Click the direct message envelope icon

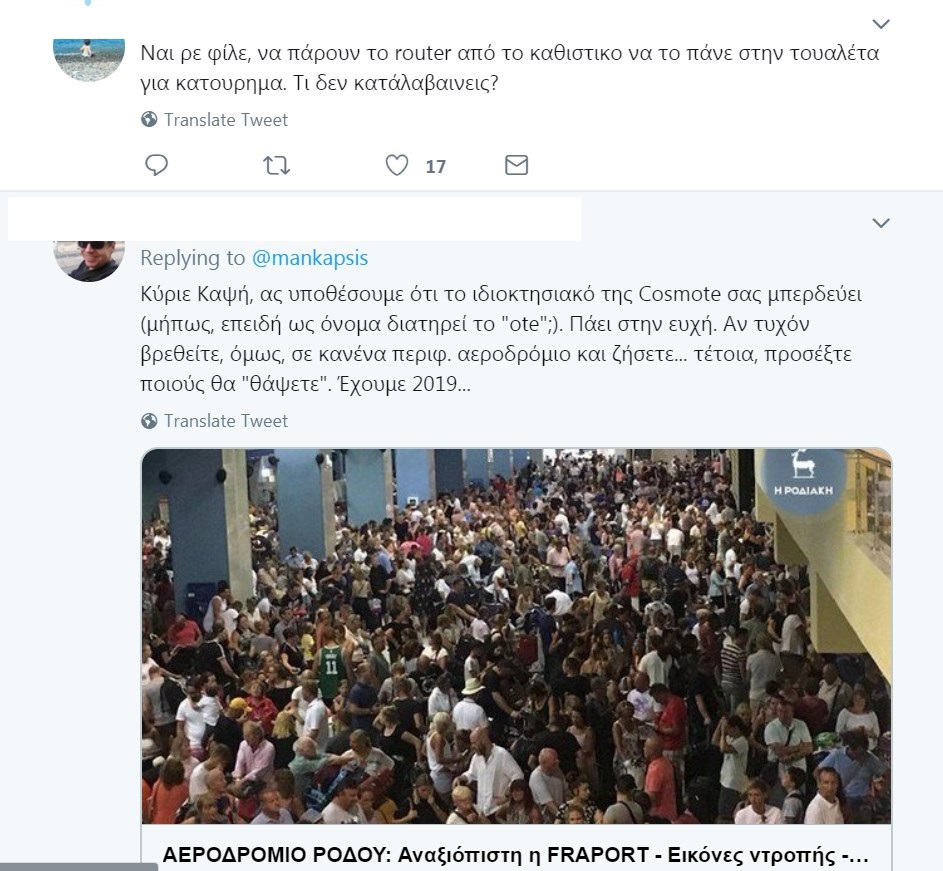point(516,165)
